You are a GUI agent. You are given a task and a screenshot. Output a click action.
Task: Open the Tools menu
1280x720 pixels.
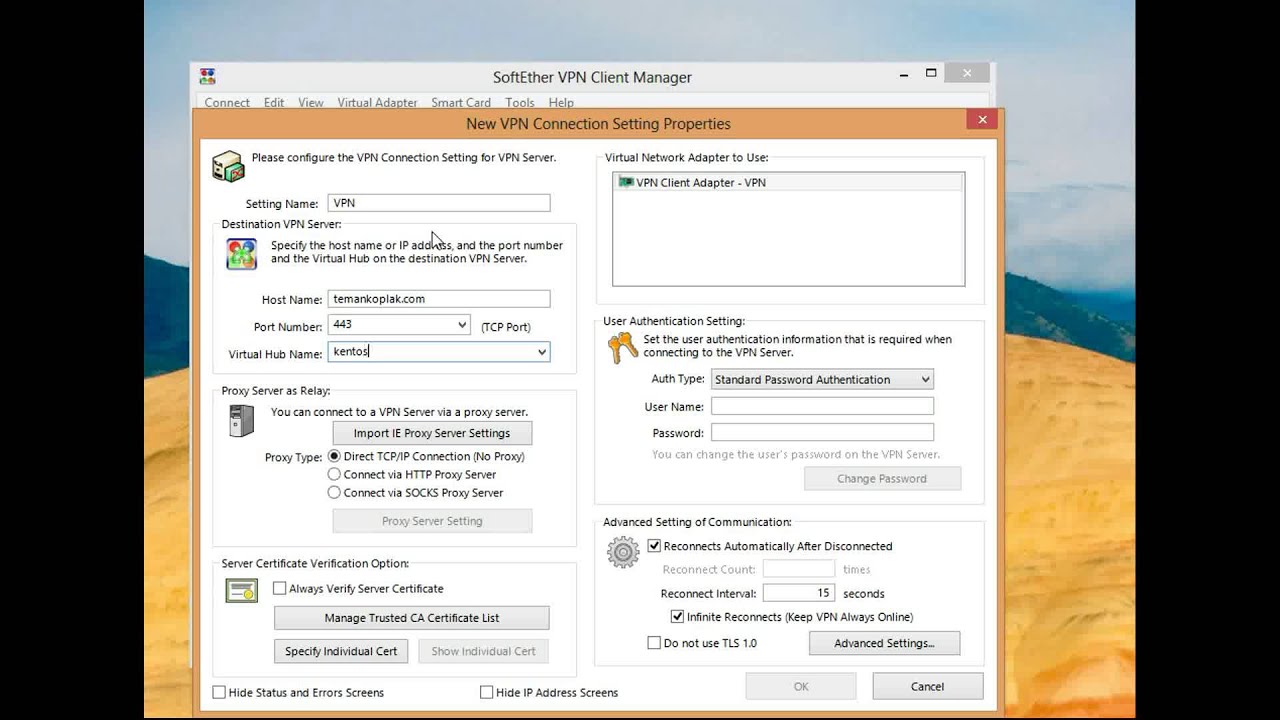tap(520, 102)
